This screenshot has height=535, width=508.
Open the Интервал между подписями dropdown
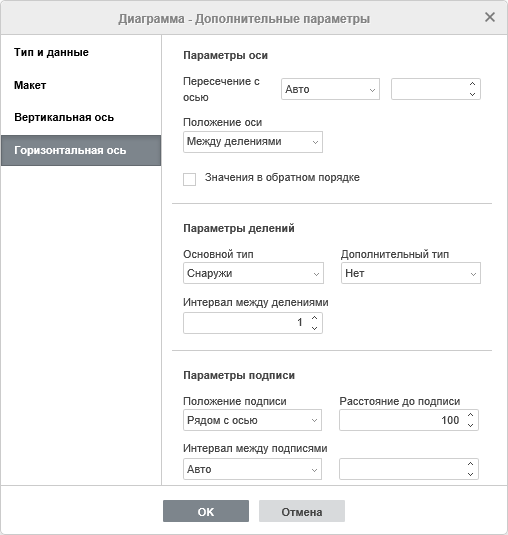(x=252, y=469)
